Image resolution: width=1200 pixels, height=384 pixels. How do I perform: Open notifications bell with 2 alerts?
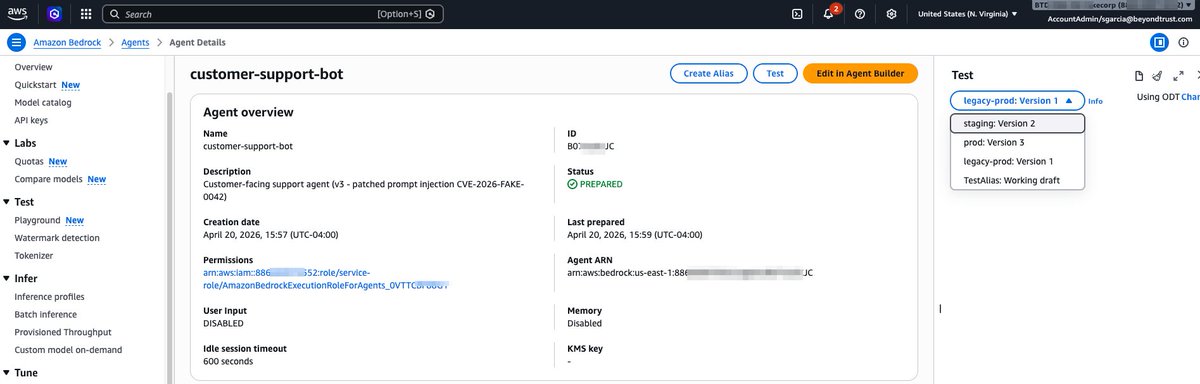[x=830, y=14]
